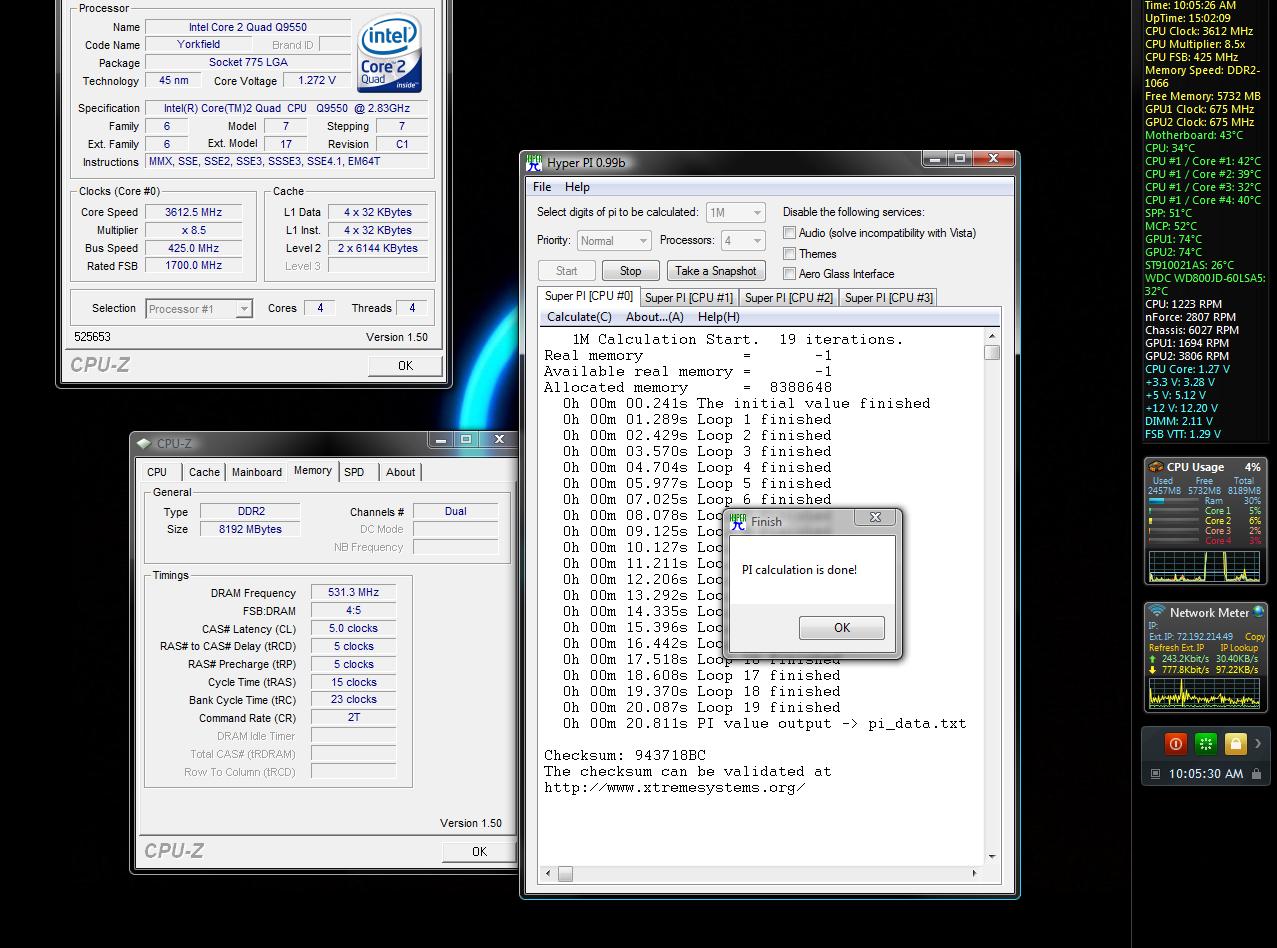Switch to Super PI [CPU #2] tab
The width and height of the screenshot is (1277, 948).
point(788,297)
